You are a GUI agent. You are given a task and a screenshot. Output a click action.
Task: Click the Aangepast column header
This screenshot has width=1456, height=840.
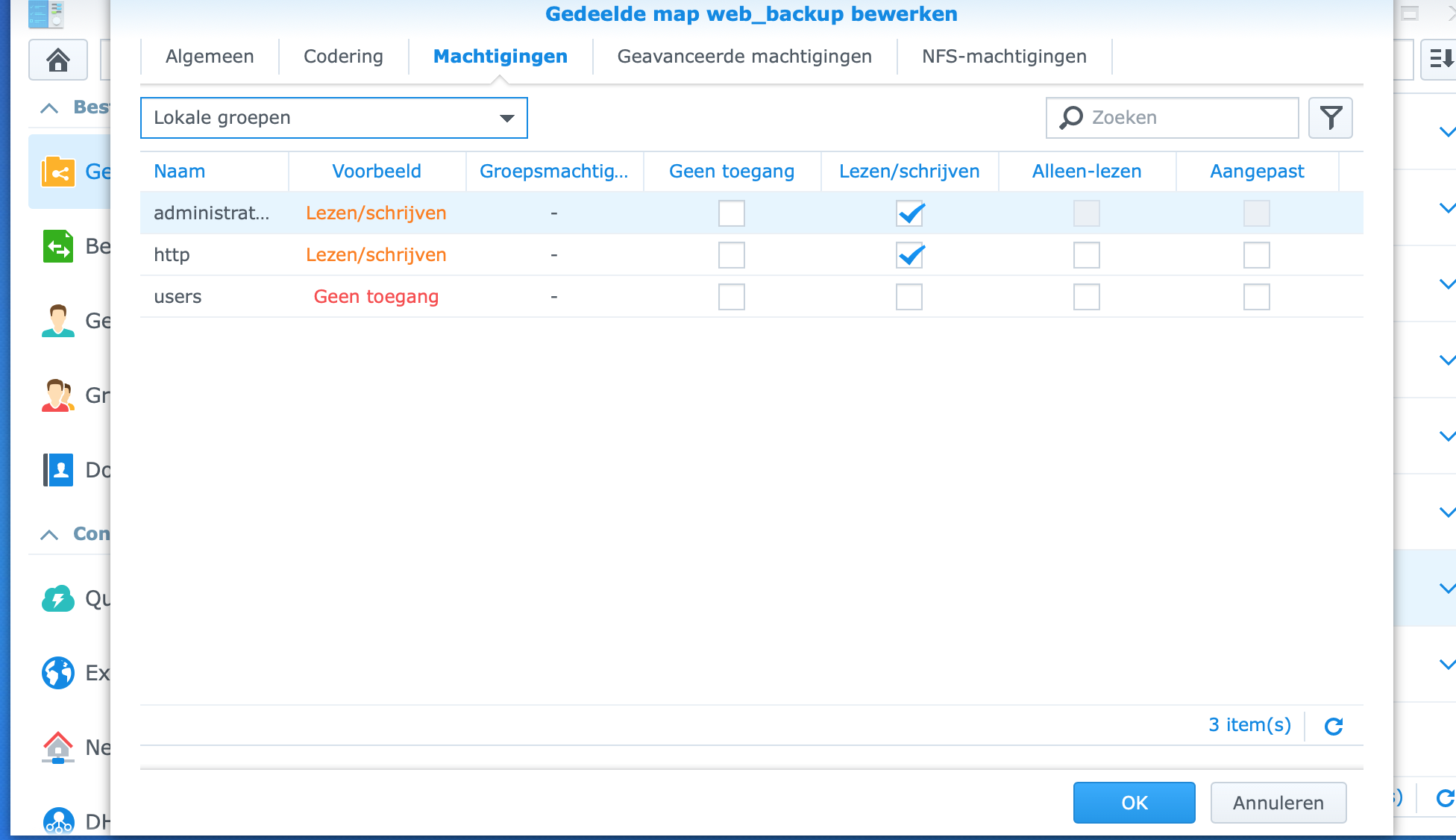[1257, 172]
